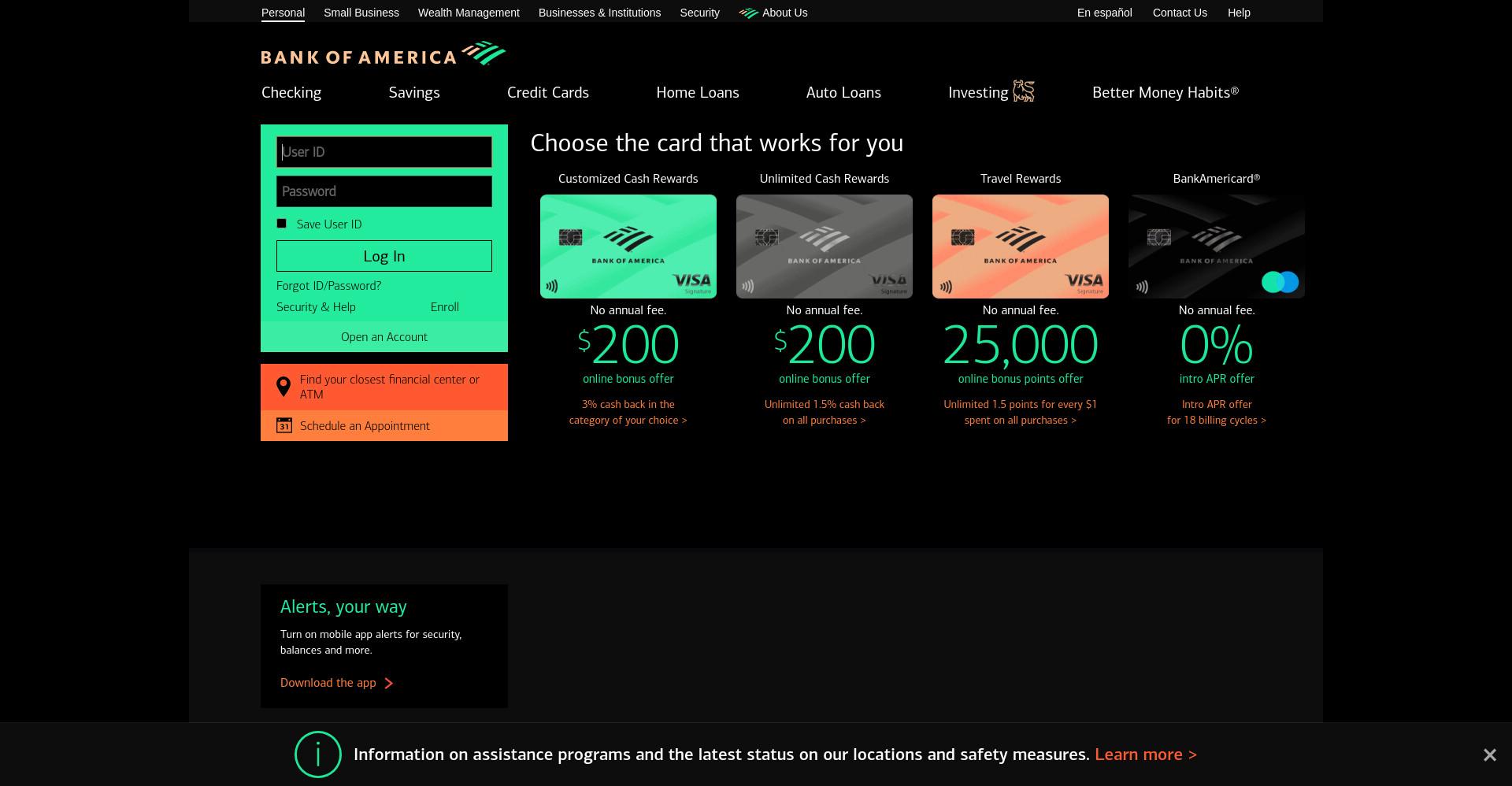Click the Customized Cash Rewards title

click(628, 179)
